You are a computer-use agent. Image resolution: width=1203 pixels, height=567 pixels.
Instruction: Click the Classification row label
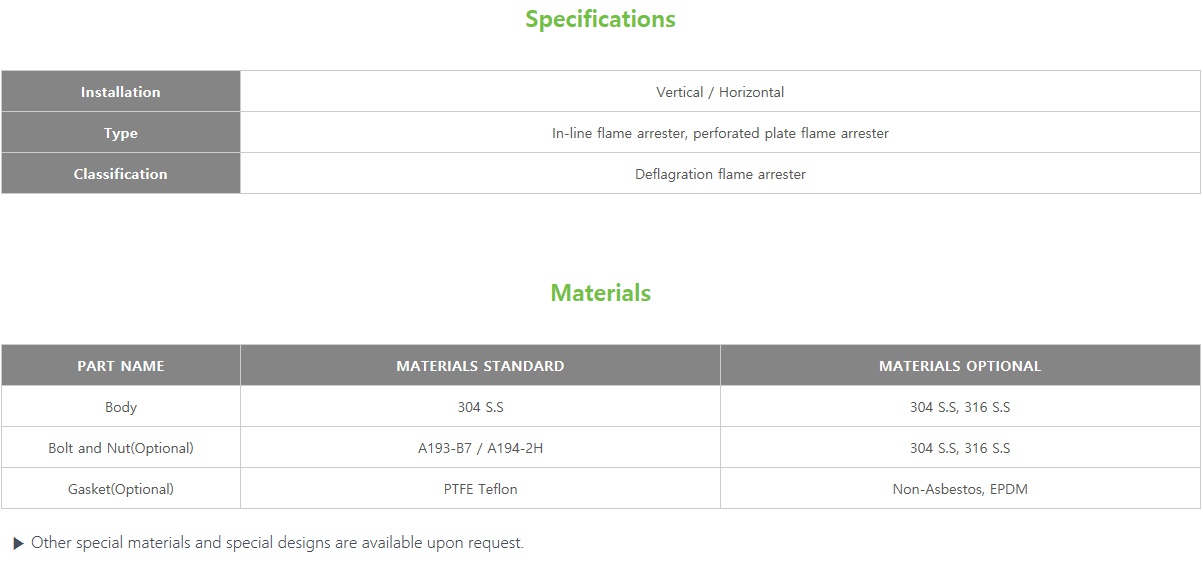[x=121, y=174]
